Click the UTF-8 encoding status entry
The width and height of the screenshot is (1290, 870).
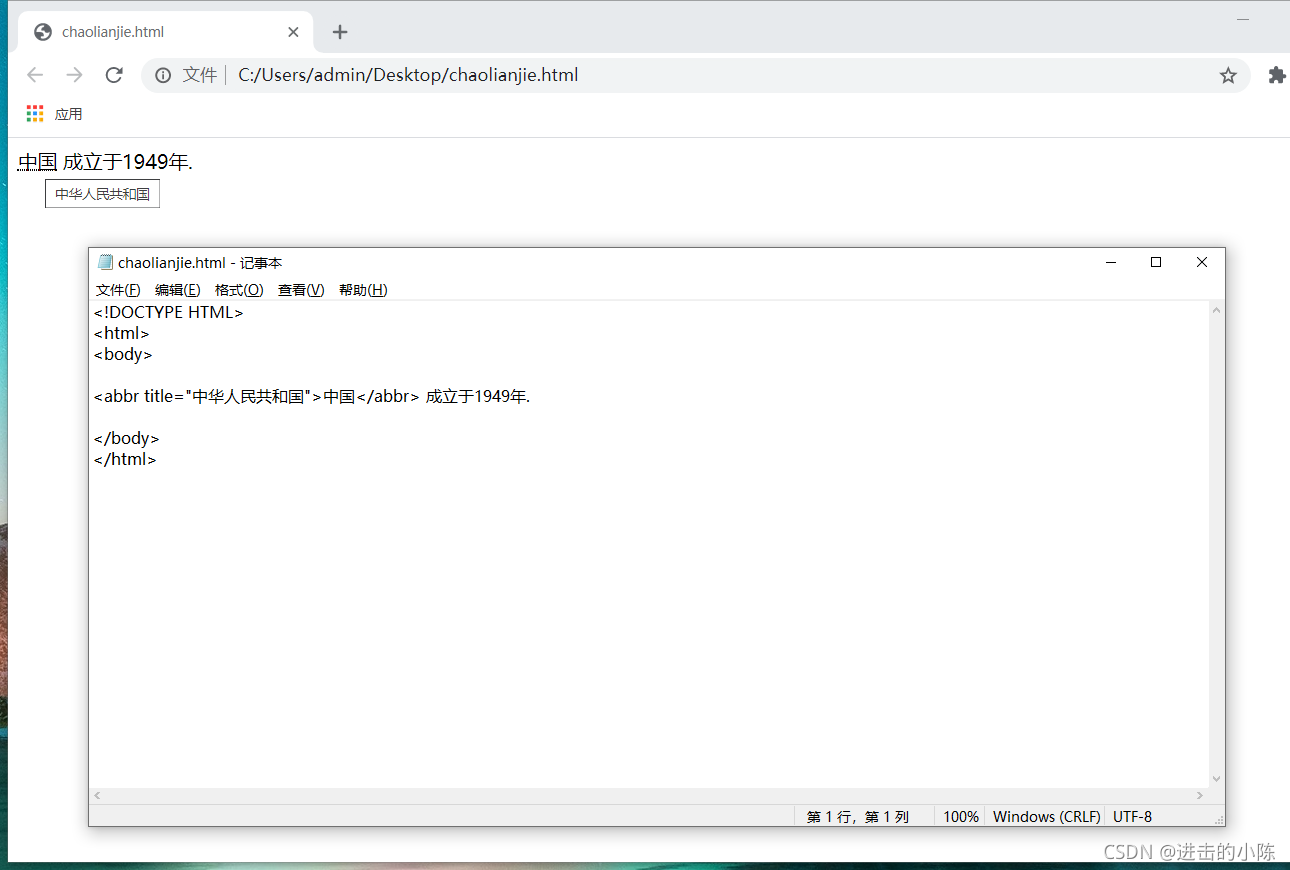pos(1133,817)
